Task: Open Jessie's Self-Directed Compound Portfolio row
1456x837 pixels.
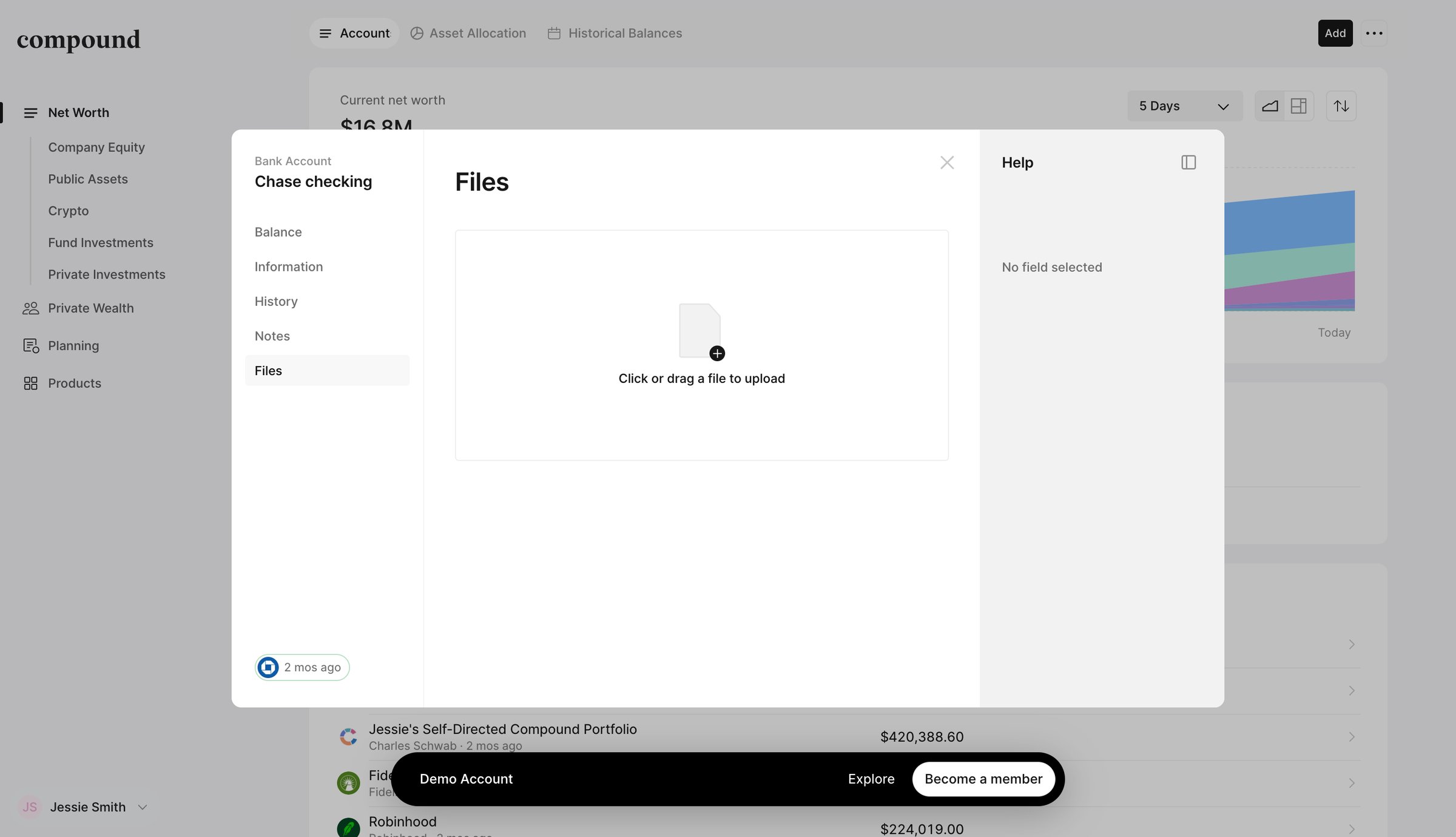Action: tap(848, 737)
